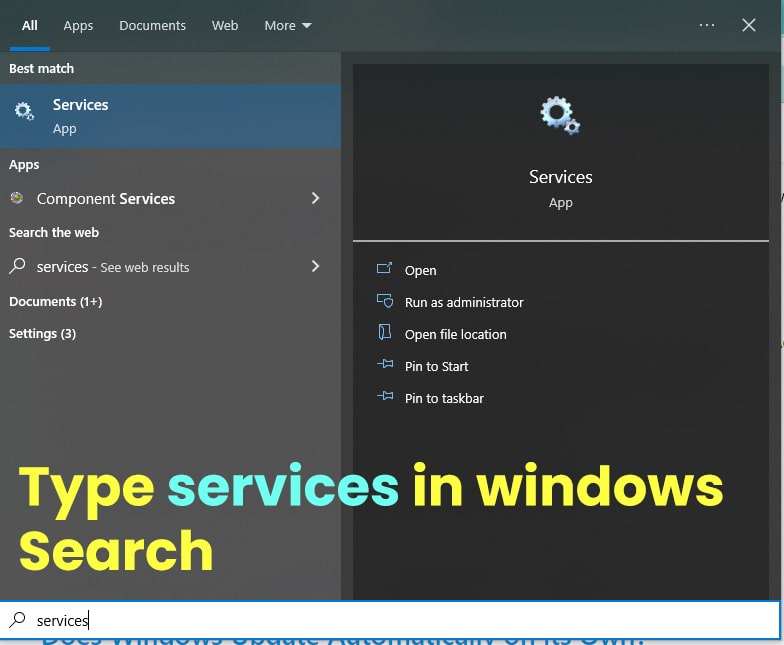The height and width of the screenshot is (645, 784).
Task: Expand the More filter dropdown
Action: click(x=288, y=25)
